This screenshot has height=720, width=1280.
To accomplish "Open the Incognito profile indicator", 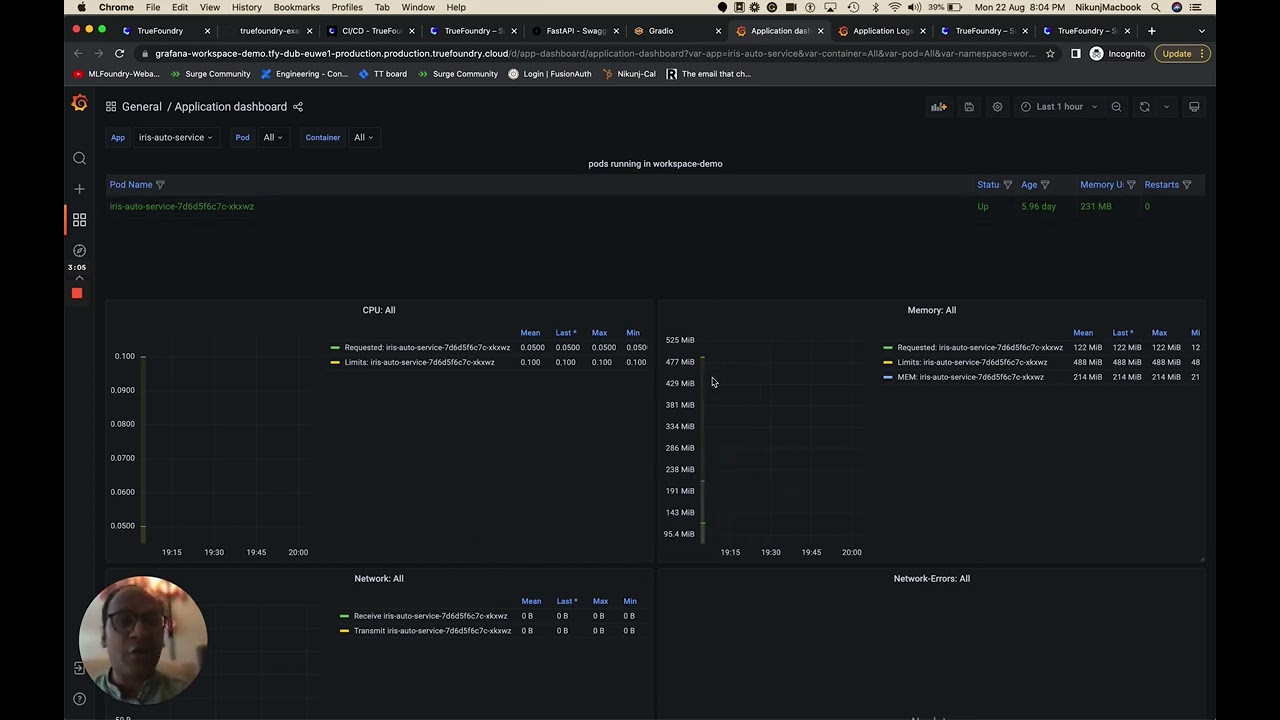I will [1117, 54].
